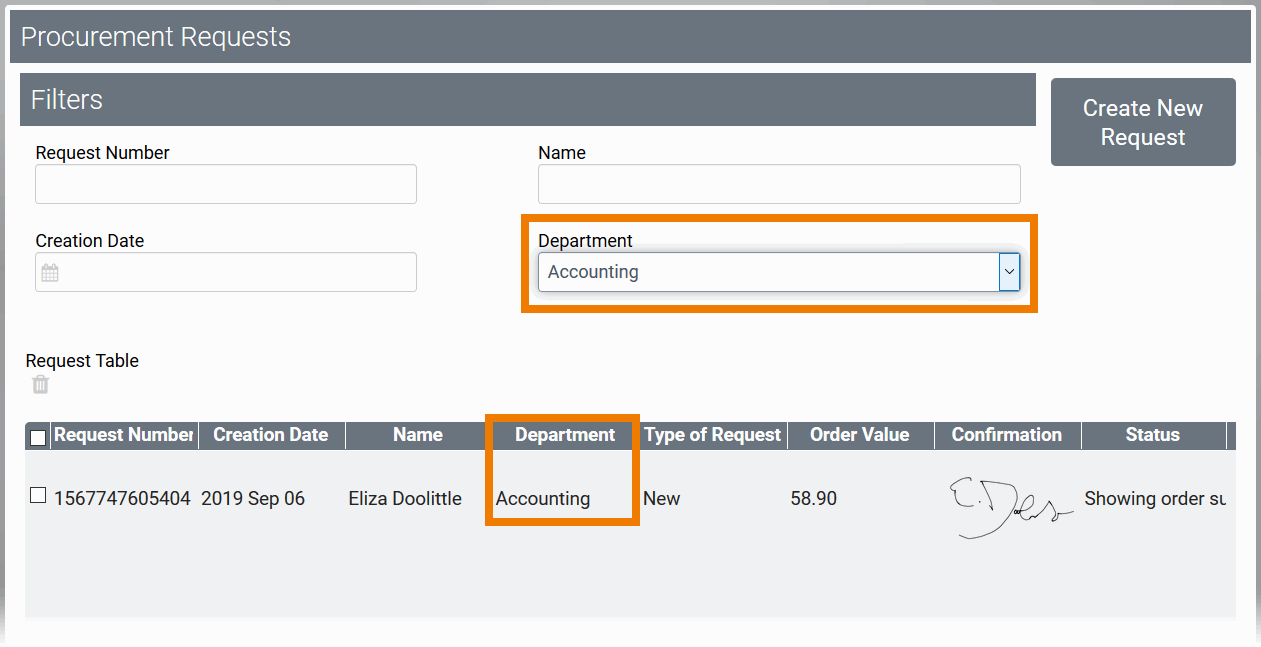Expand the Department dropdown arrow

pos(1009,271)
